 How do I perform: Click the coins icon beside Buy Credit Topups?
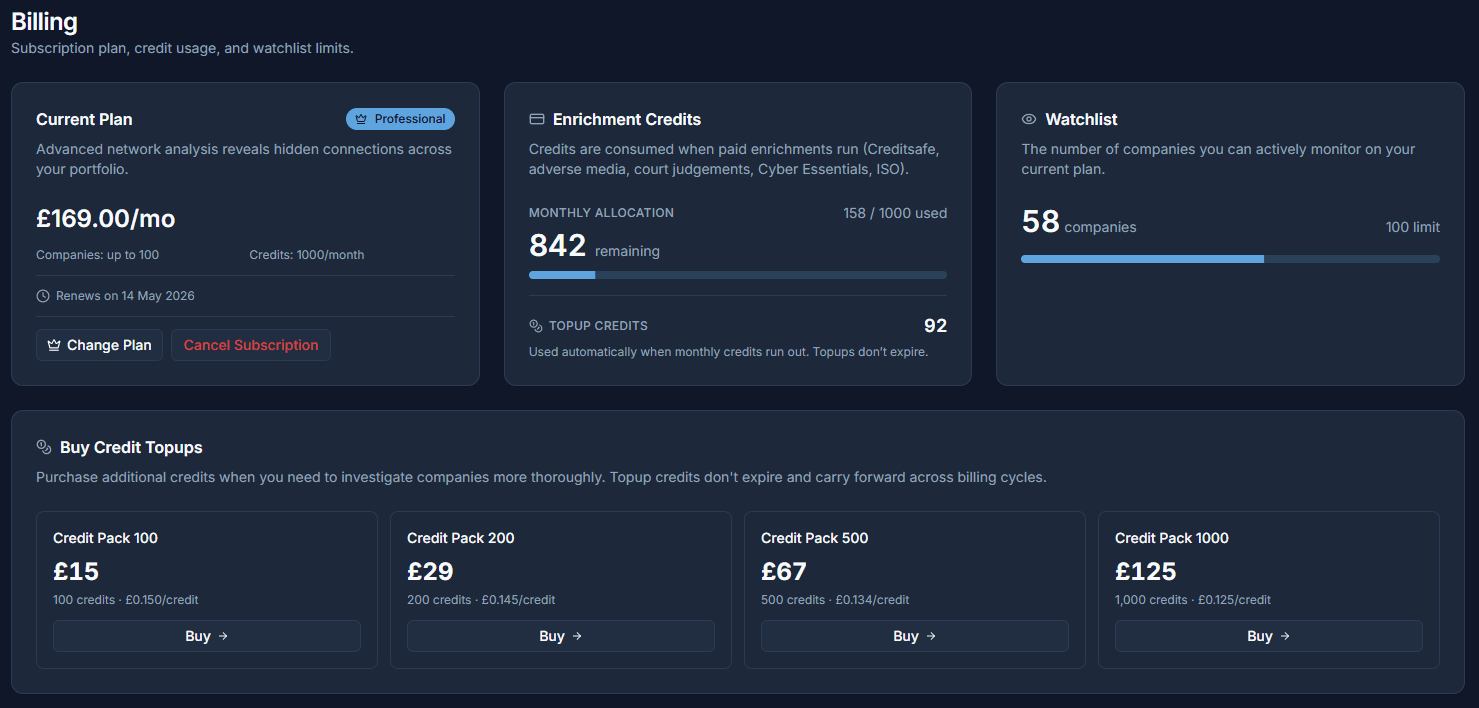44,447
